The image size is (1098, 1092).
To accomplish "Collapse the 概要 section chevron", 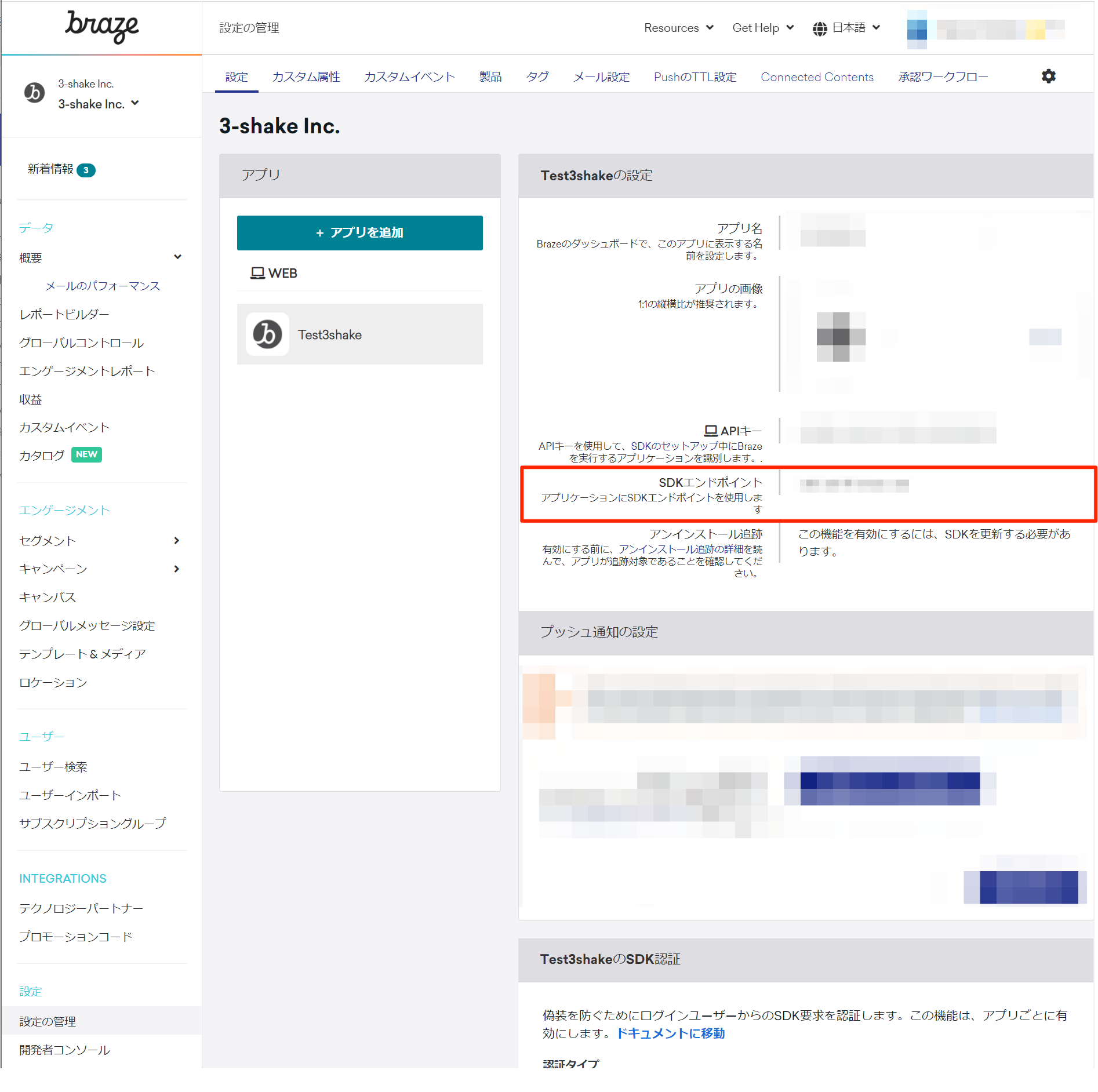I will pos(177,257).
